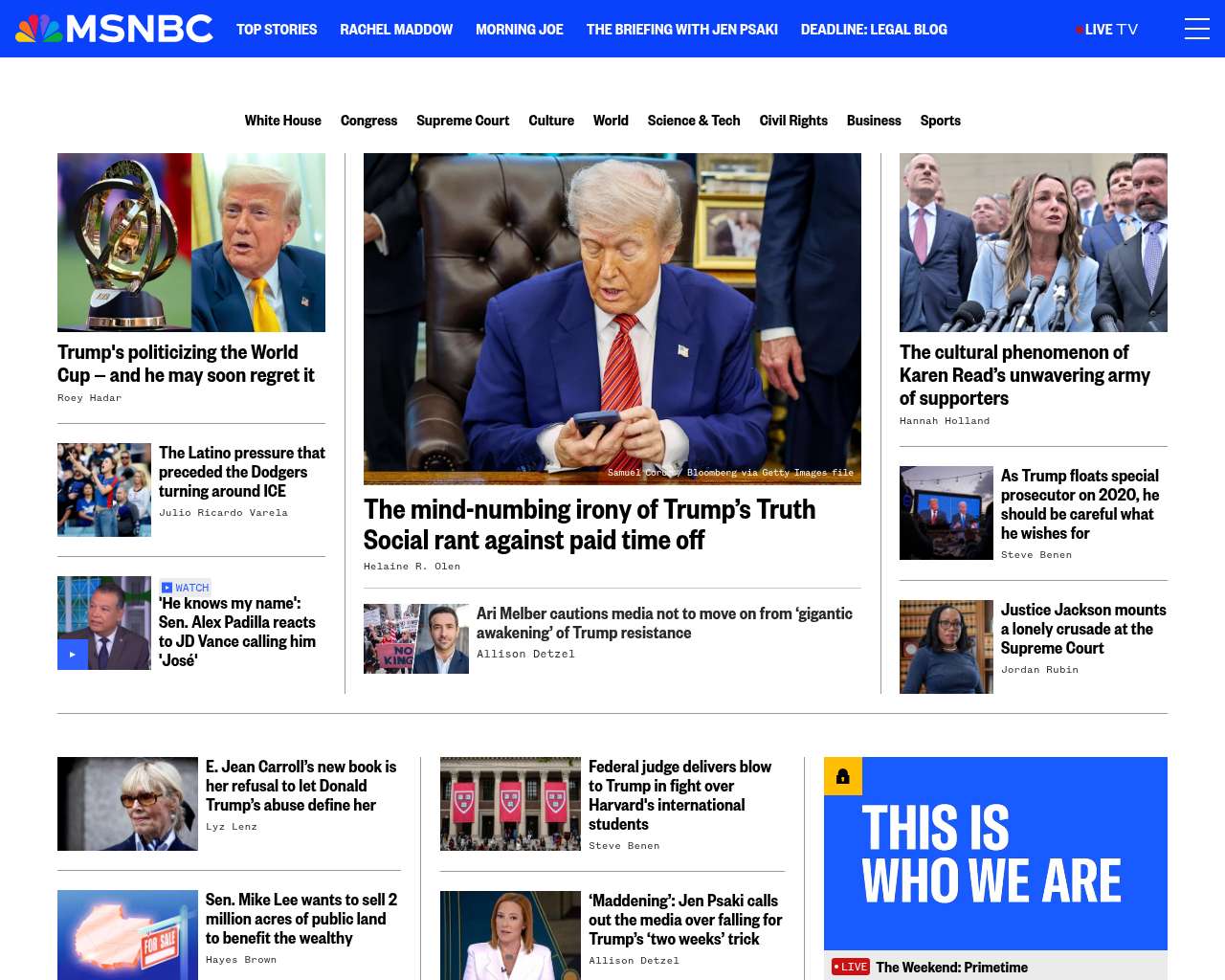1225x980 pixels.
Task: Click the yellow lock icon
Action: click(x=843, y=776)
